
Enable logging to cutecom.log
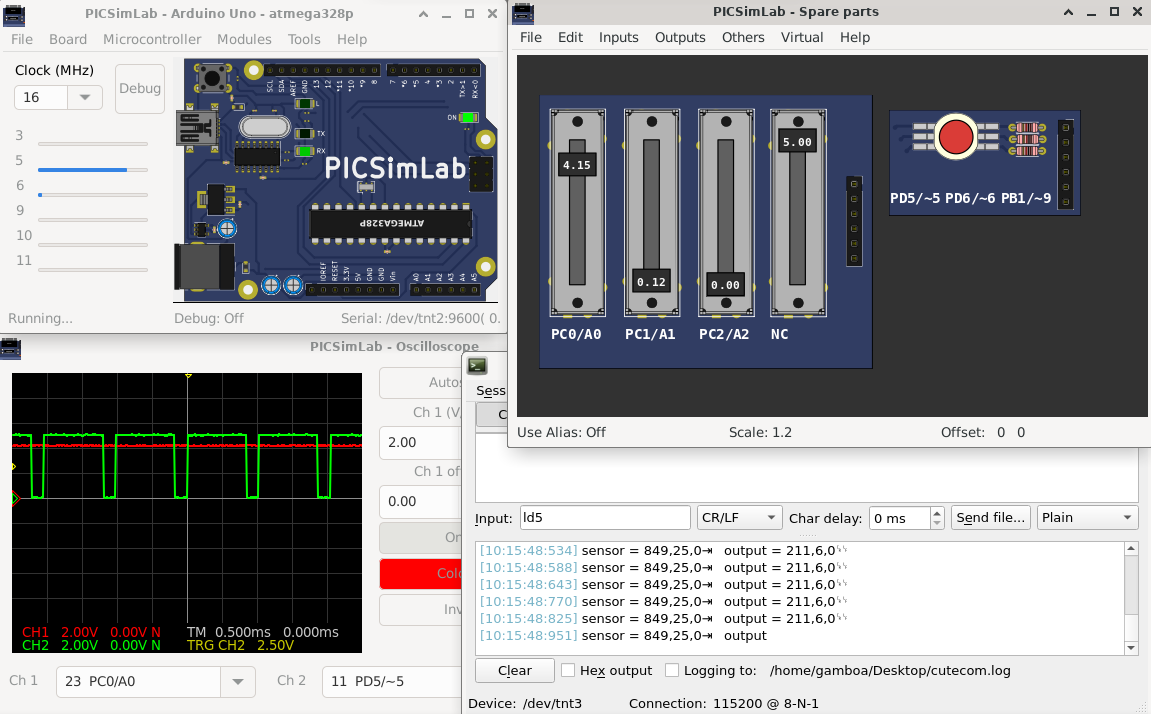click(x=672, y=670)
